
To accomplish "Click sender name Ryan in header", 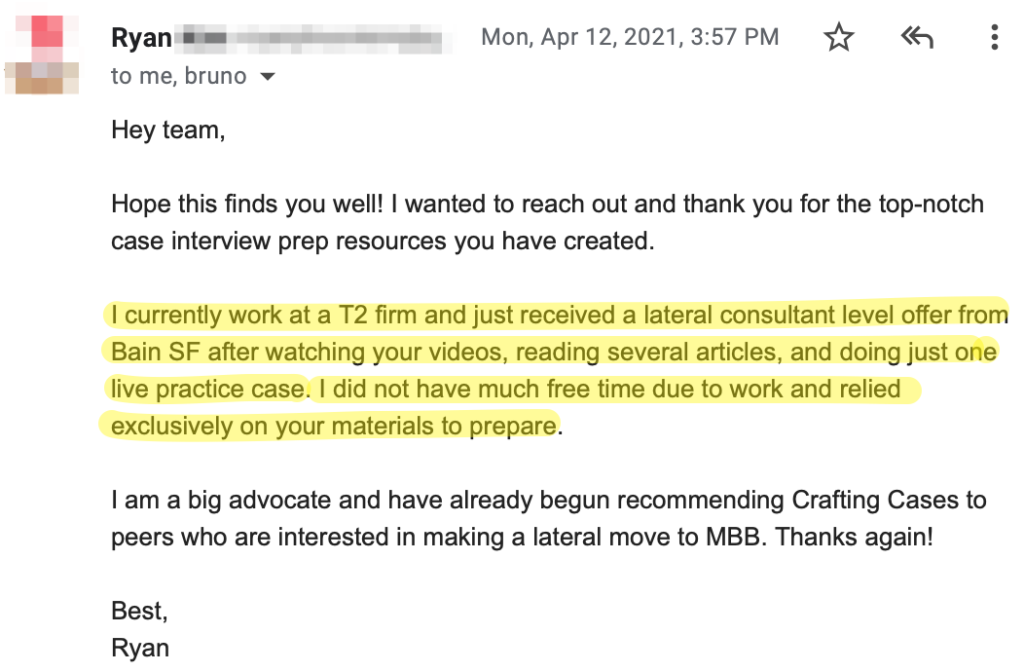I will tap(141, 37).
